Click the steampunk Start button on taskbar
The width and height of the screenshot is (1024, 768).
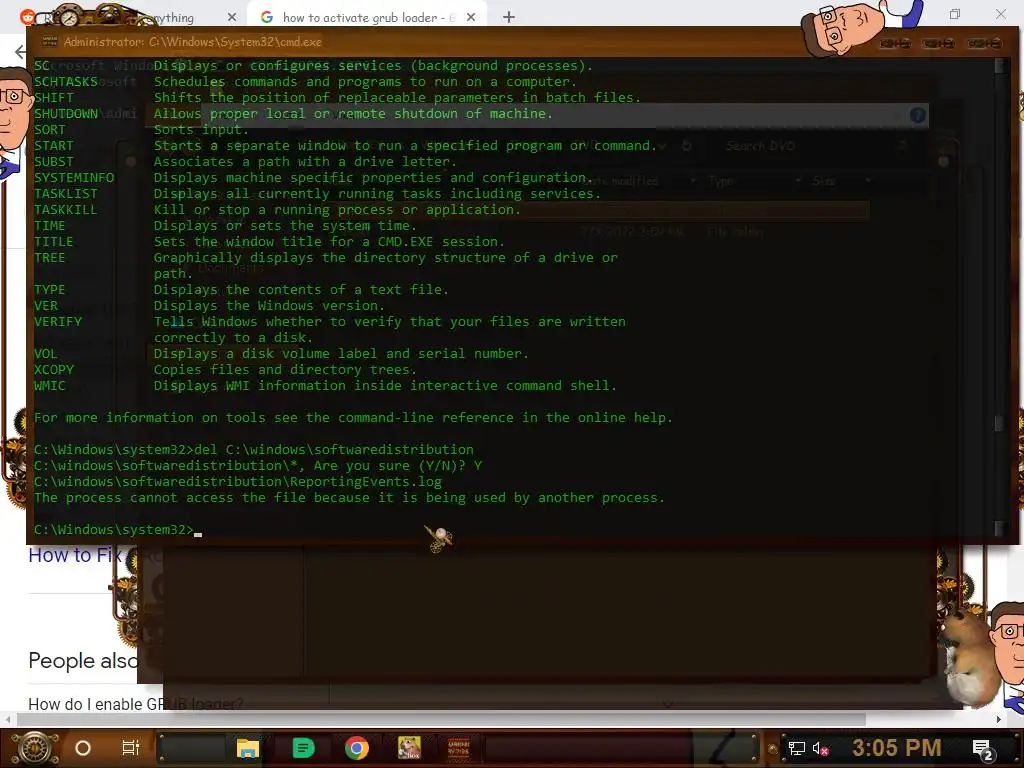[36, 748]
